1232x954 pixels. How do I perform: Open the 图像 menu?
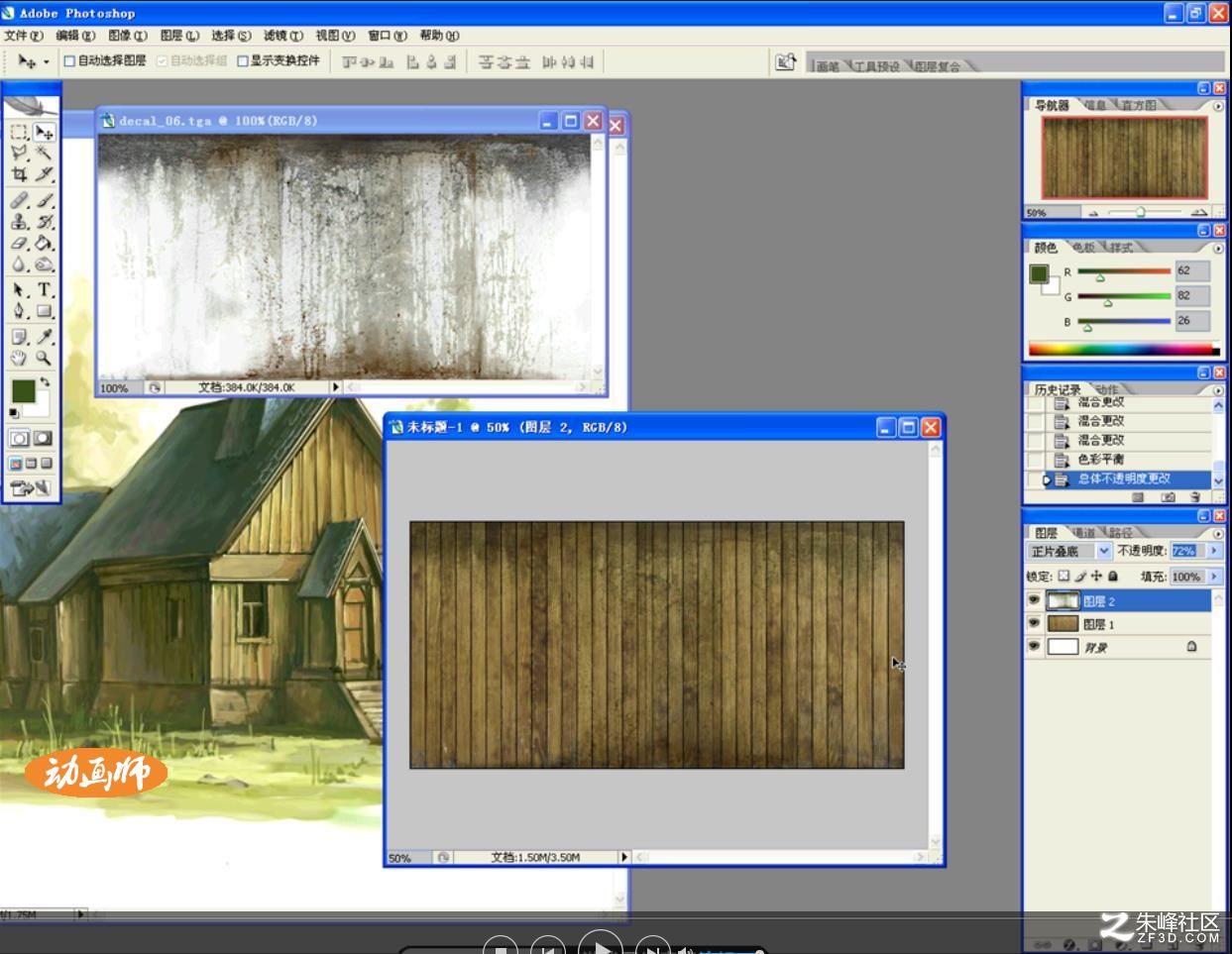coord(127,36)
